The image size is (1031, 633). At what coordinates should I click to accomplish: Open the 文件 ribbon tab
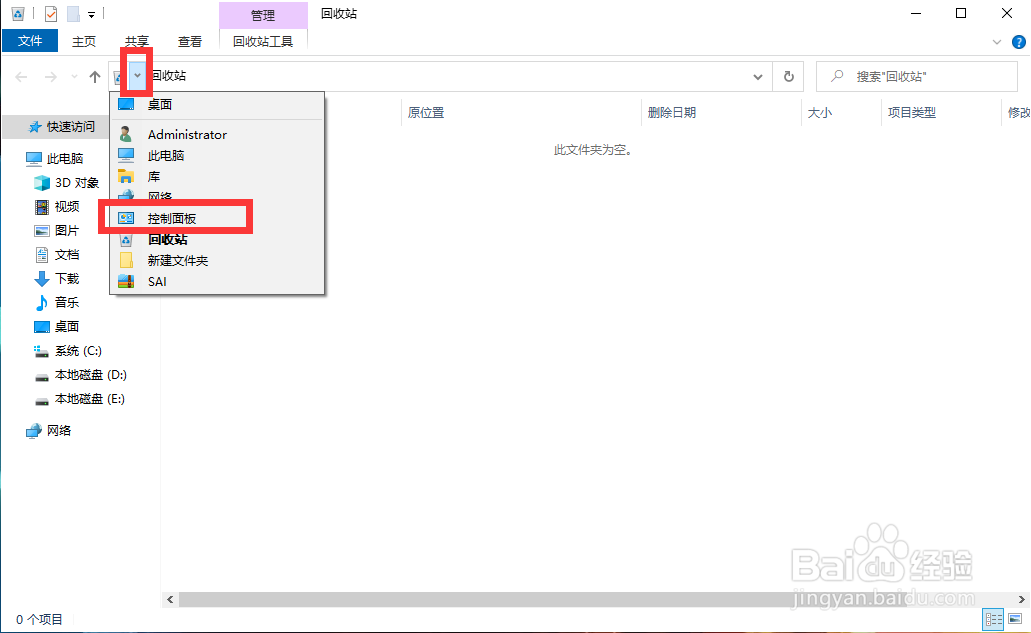[x=30, y=41]
